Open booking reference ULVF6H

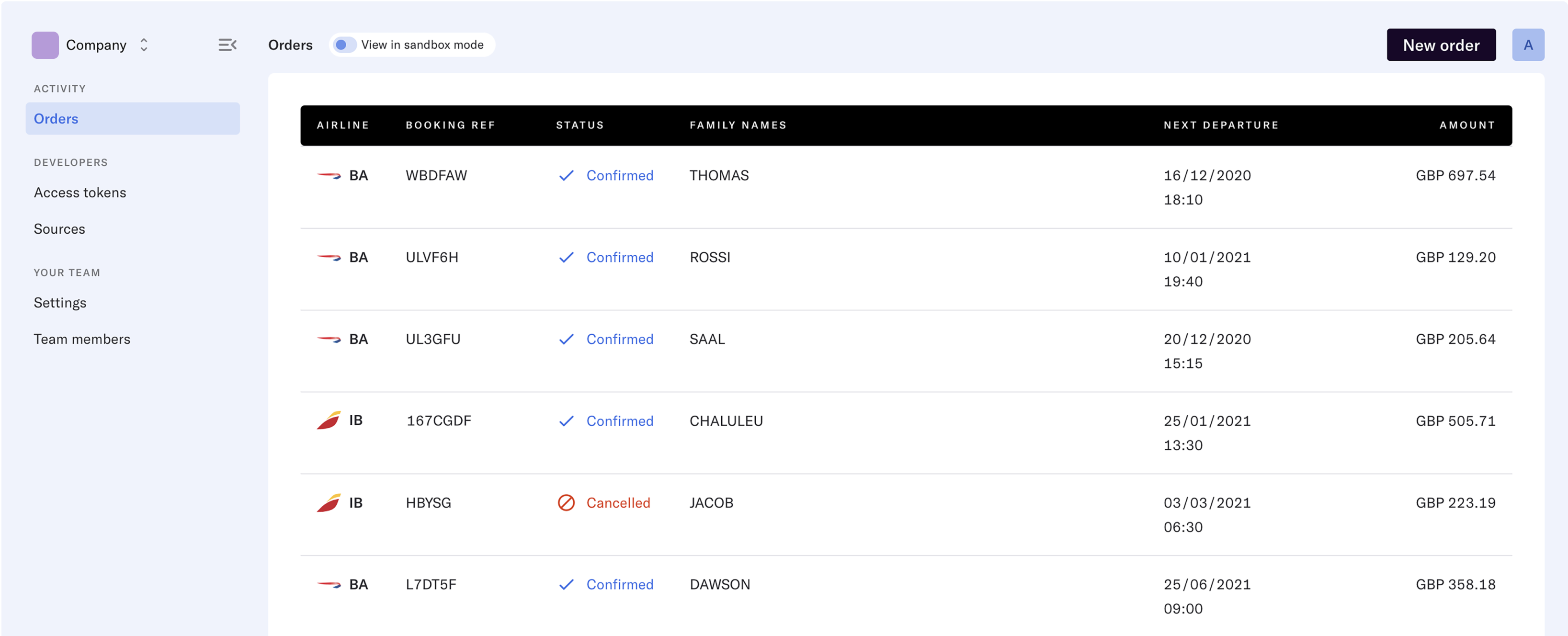point(432,257)
